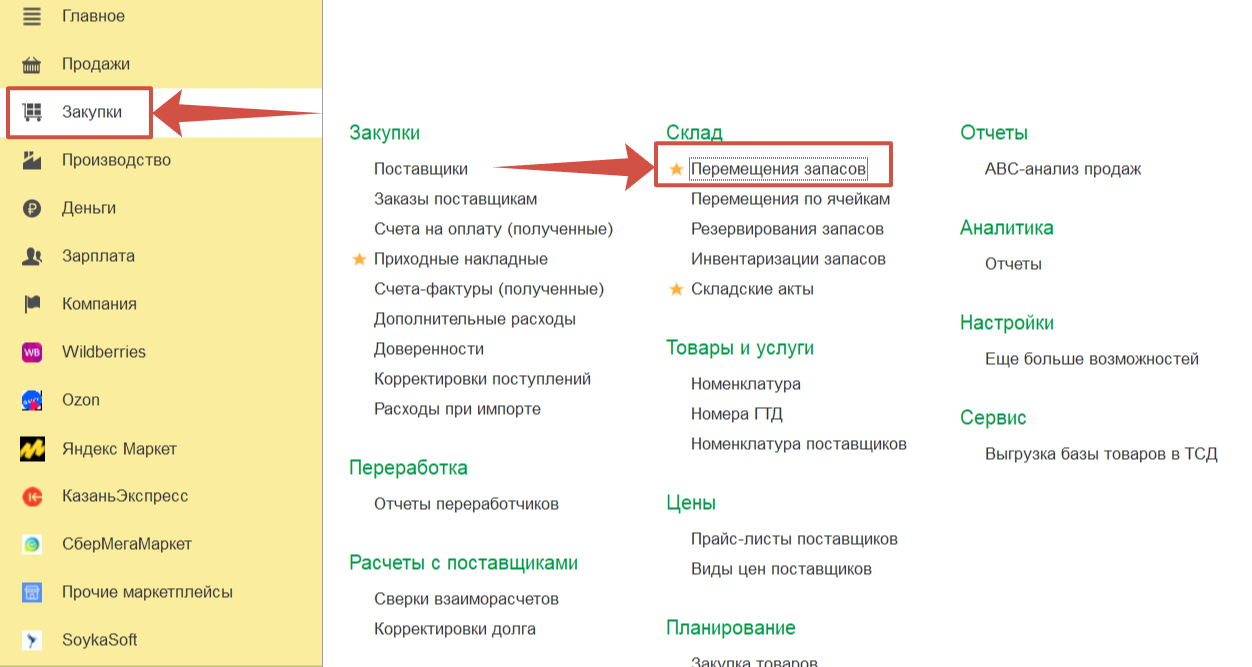Open Номенклатура under Товары и услуги
This screenshot has height=667, width=1252.
click(746, 384)
